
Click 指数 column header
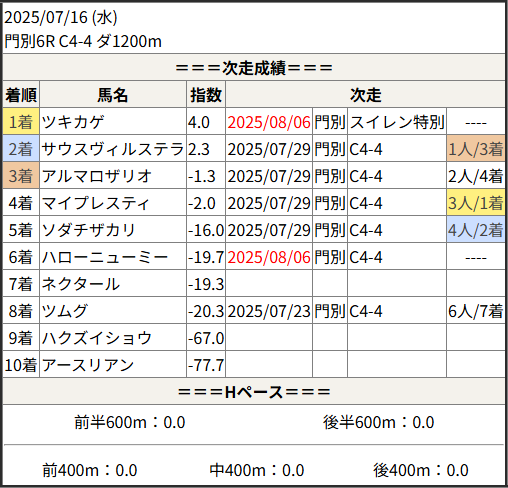(206, 95)
